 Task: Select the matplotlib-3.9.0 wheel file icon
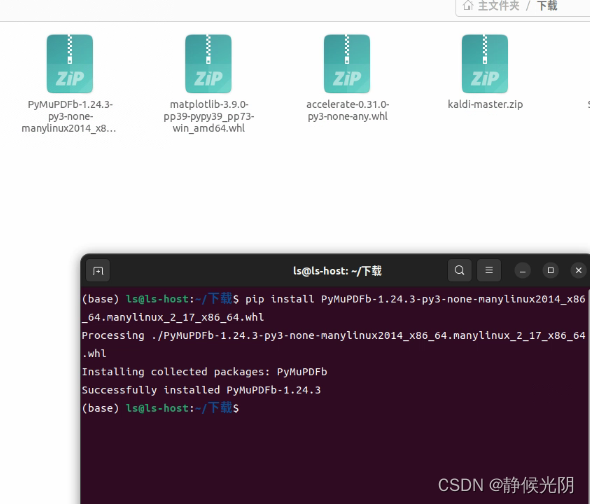[208, 64]
